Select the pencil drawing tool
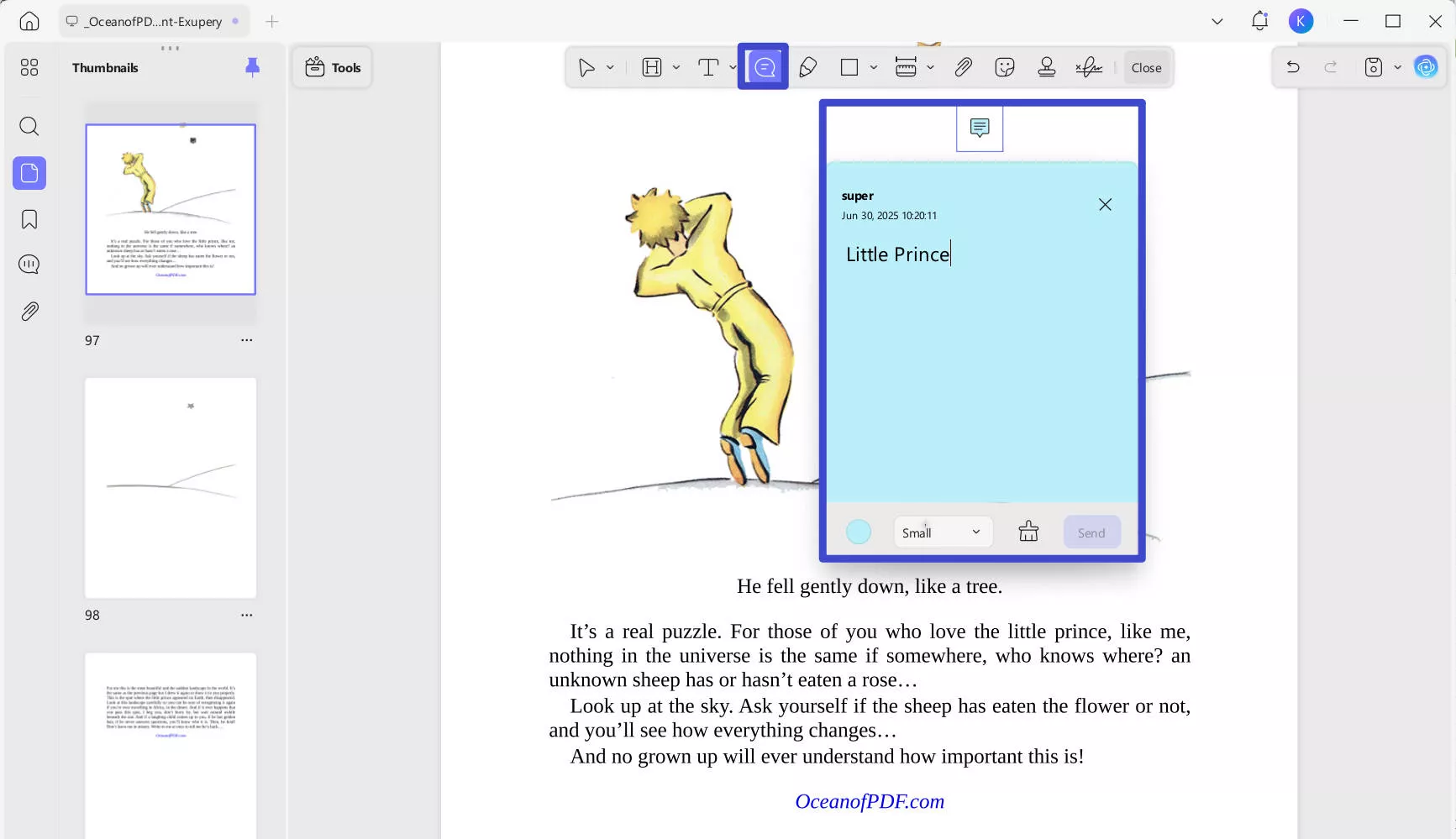This screenshot has height=839, width=1456. tap(807, 67)
